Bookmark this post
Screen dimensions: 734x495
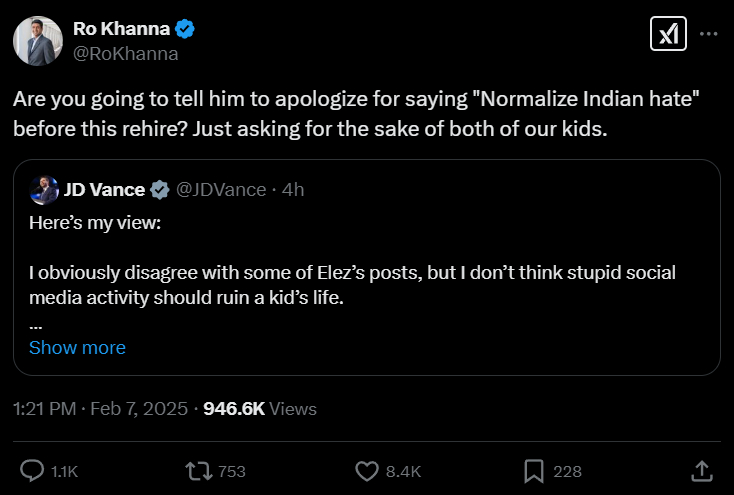[x=534, y=470]
